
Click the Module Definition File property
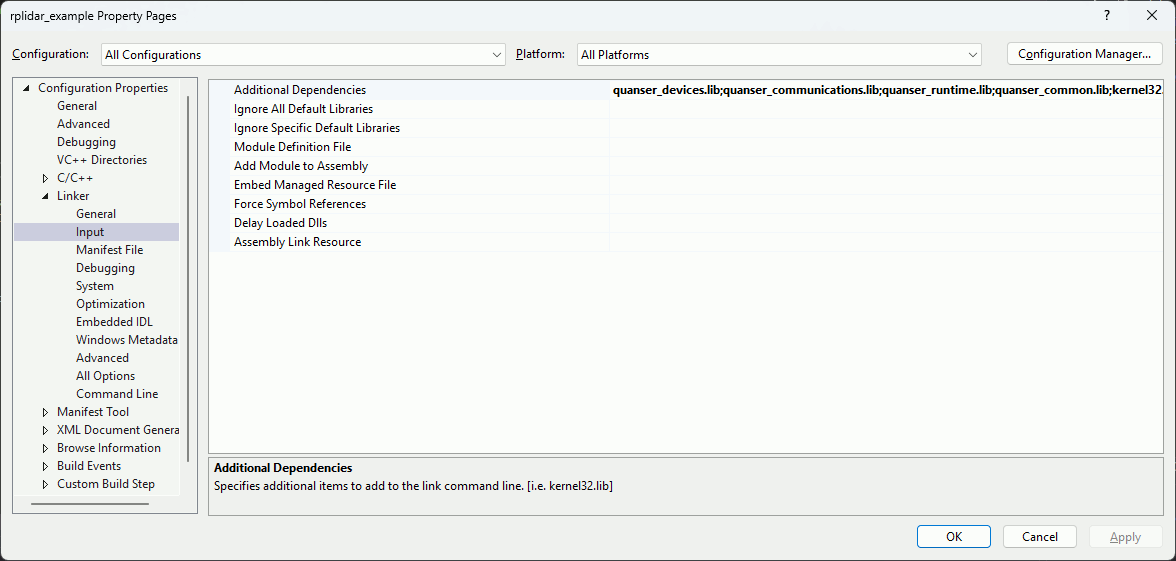pyautogui.click(x=292, y=147)
